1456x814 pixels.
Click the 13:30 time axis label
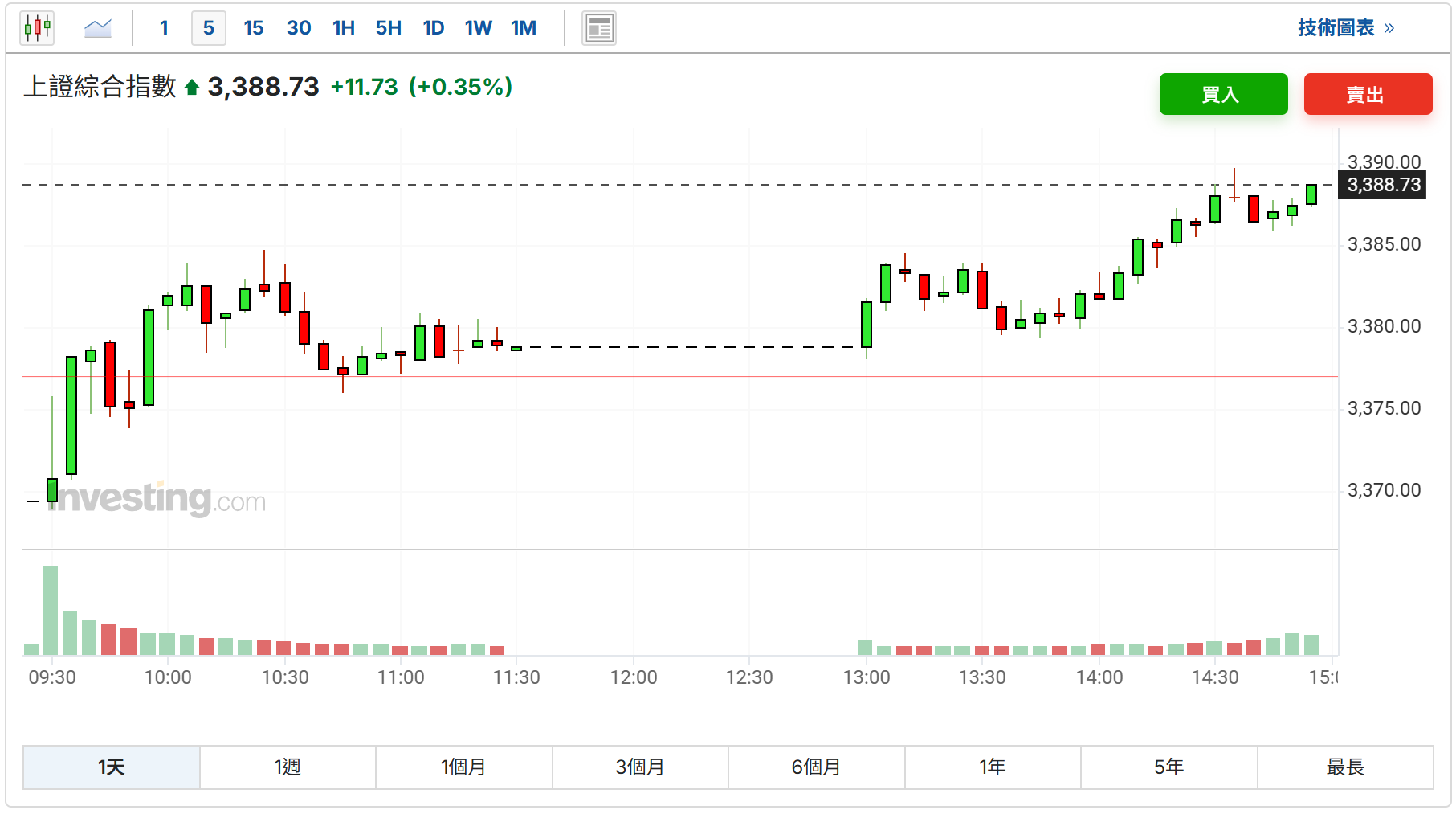point(982,677)
